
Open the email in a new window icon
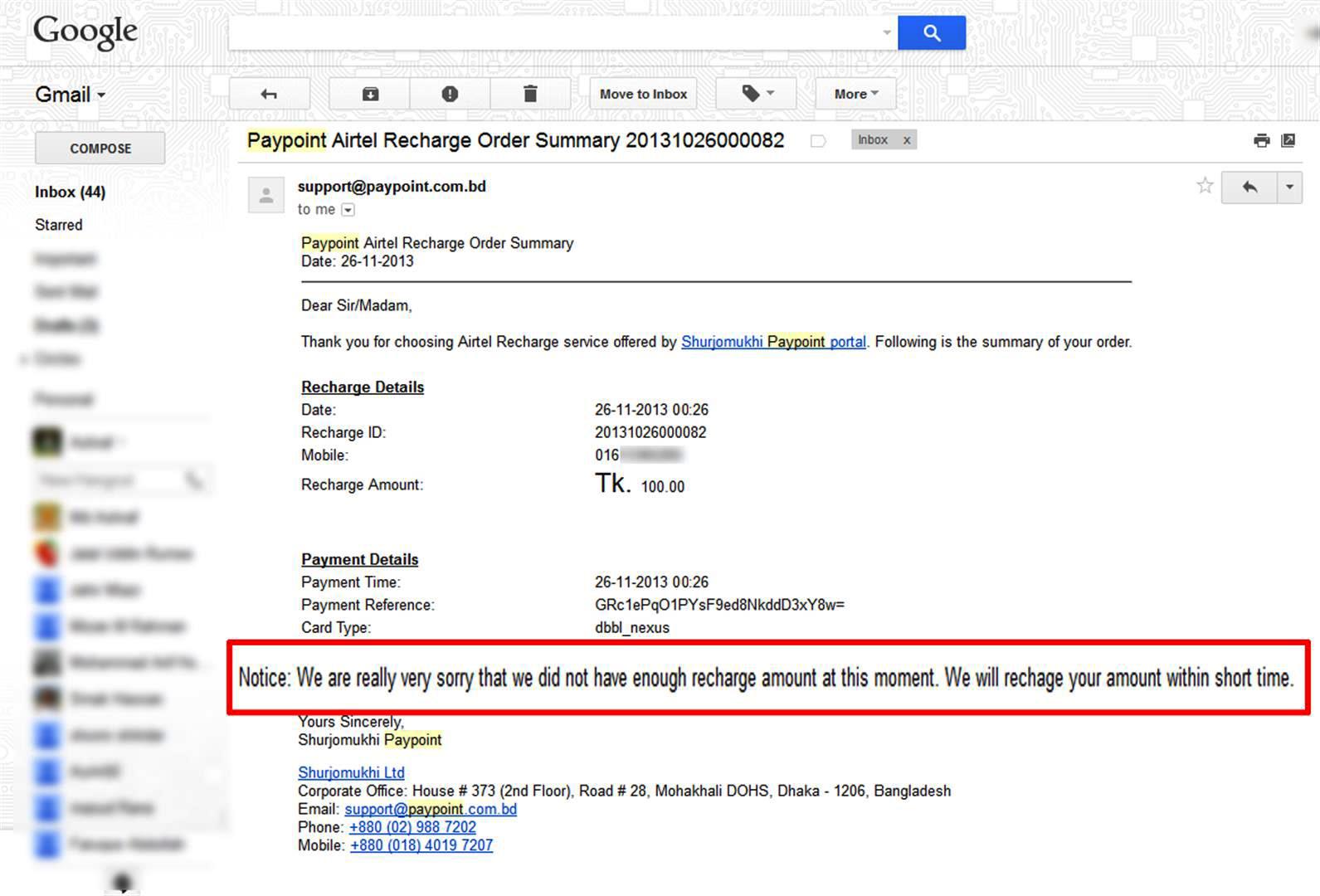(1288, 140)
